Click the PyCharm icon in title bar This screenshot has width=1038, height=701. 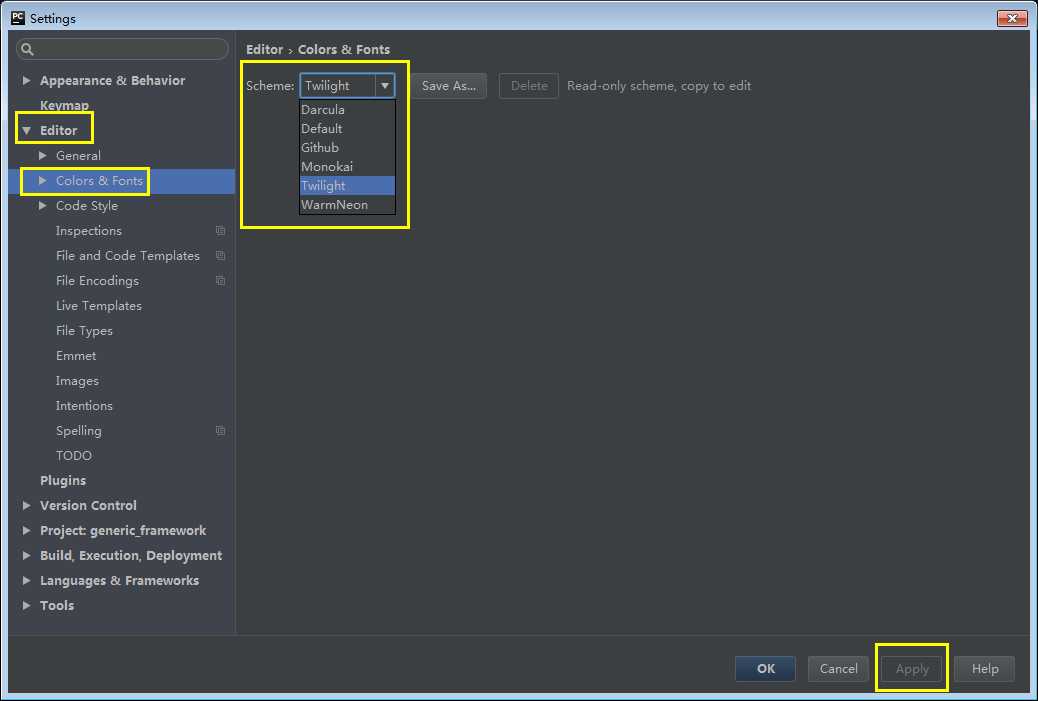(18, 18)
